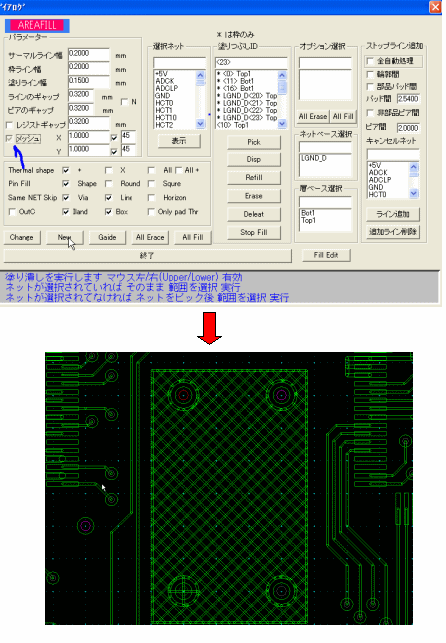Uncheck the Same NET Skip Via checkbox
Image resolution: width=446 pixels, height=643 pixels.
coord(66,198)
